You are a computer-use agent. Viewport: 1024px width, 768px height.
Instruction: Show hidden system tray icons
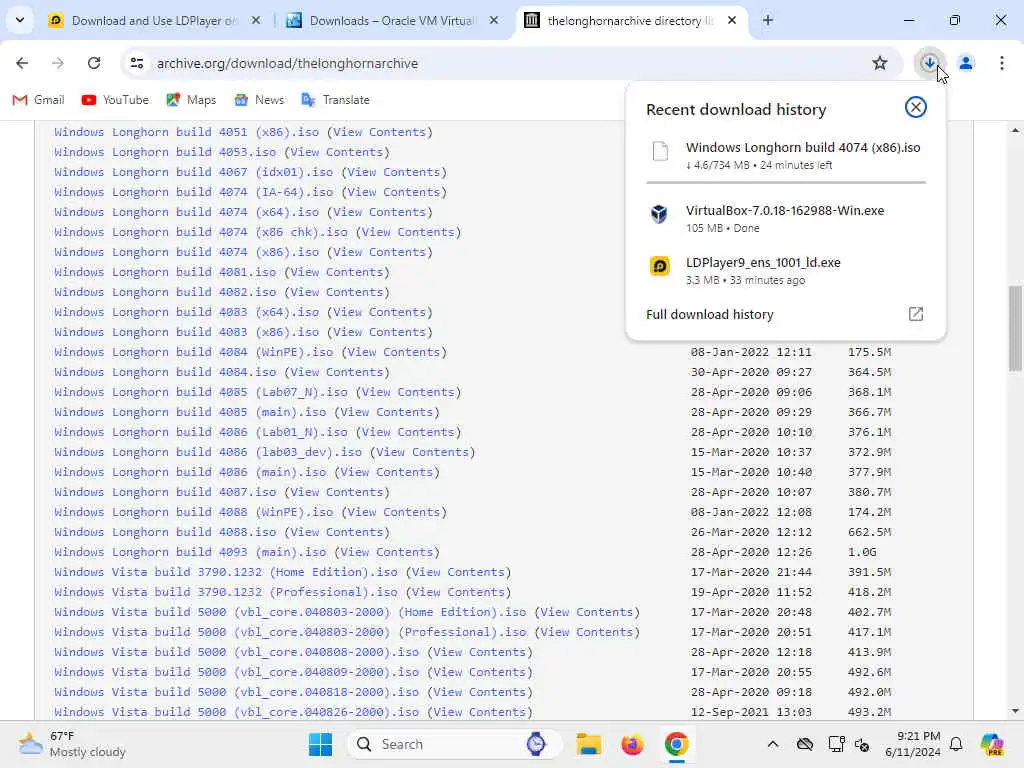pos(773,744)
